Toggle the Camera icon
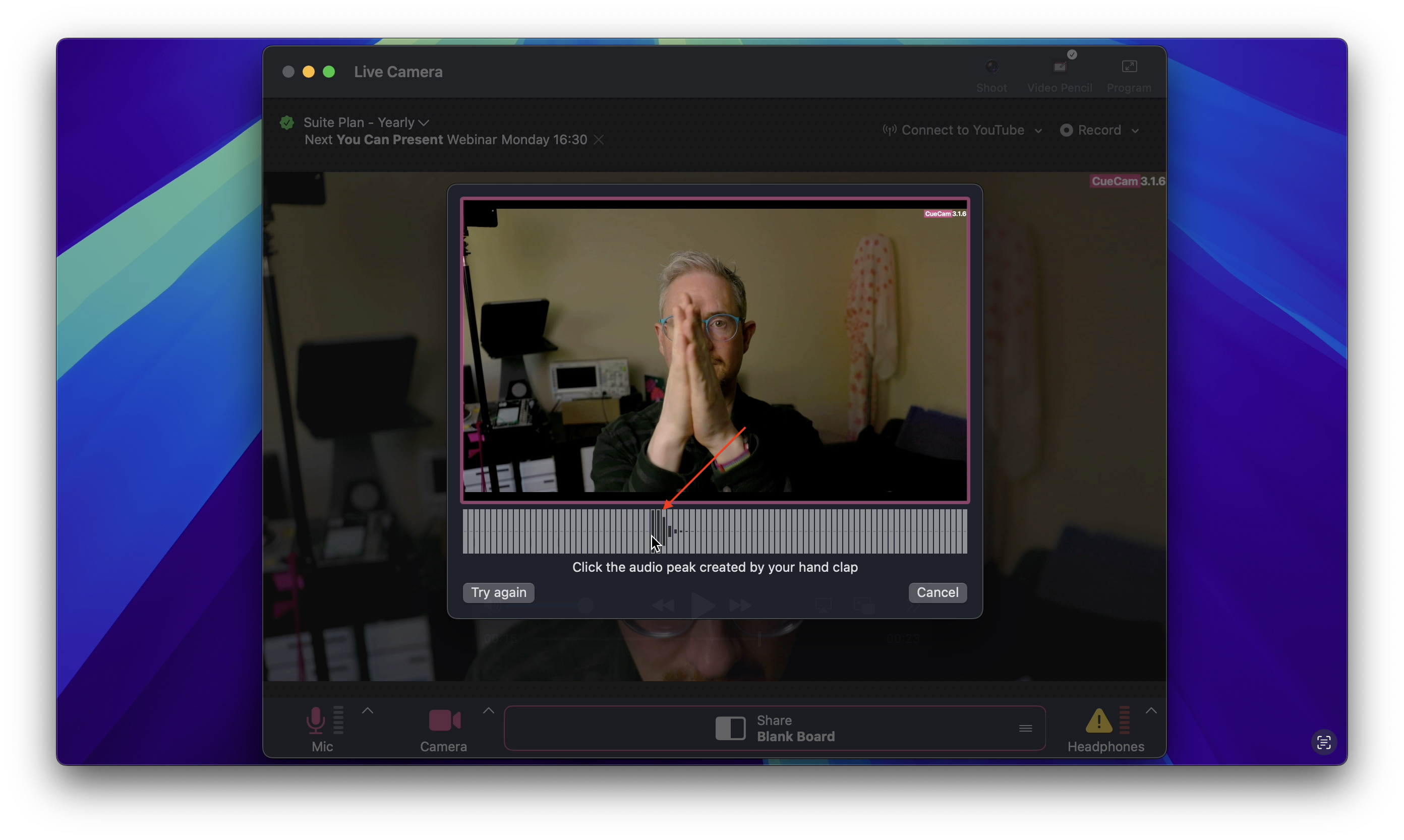Screen dimensions: 1404x840 pos(444,720)
